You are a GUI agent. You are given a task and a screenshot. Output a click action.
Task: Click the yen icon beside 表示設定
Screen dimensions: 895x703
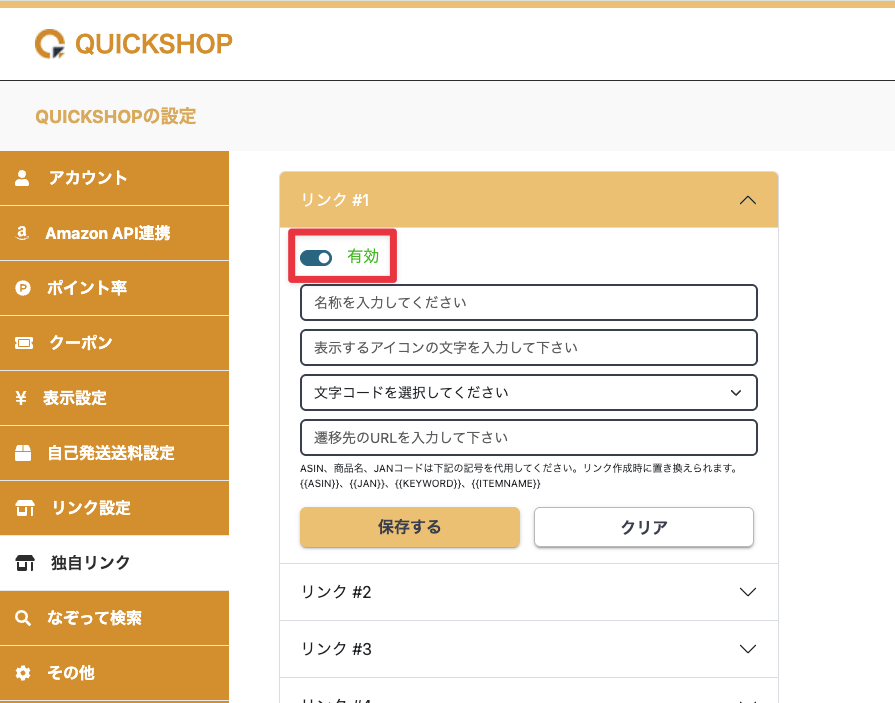(x=22, y=398)
